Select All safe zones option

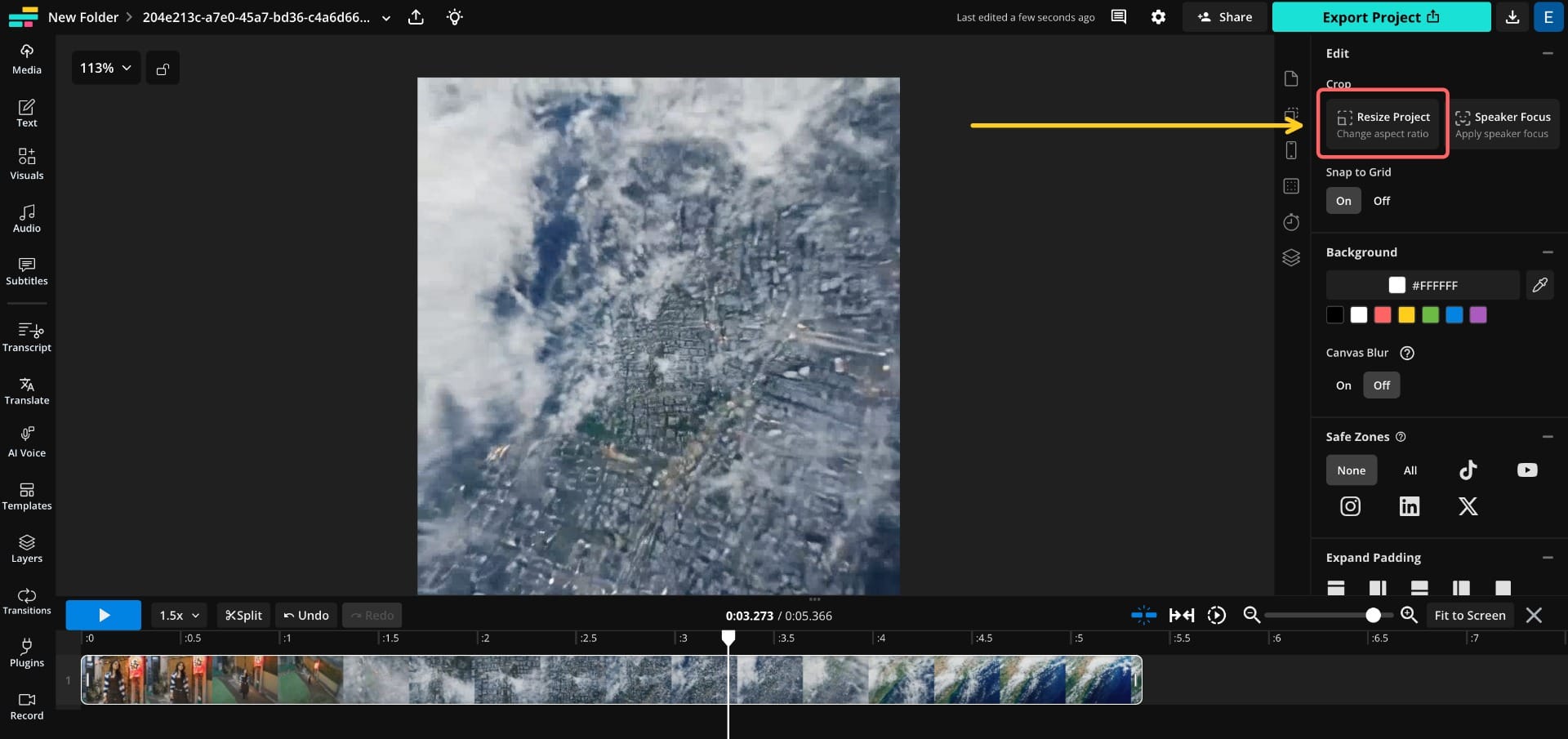1410,470
